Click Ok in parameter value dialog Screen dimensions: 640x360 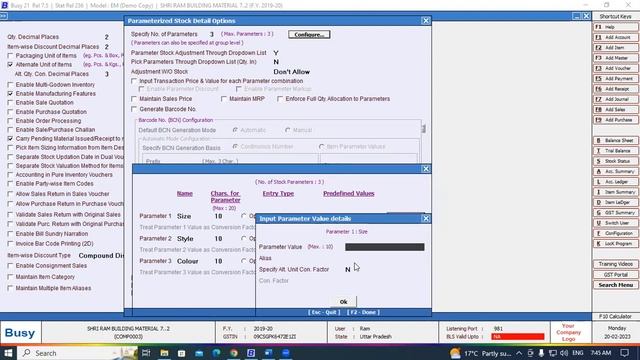(x=343, y=302)
